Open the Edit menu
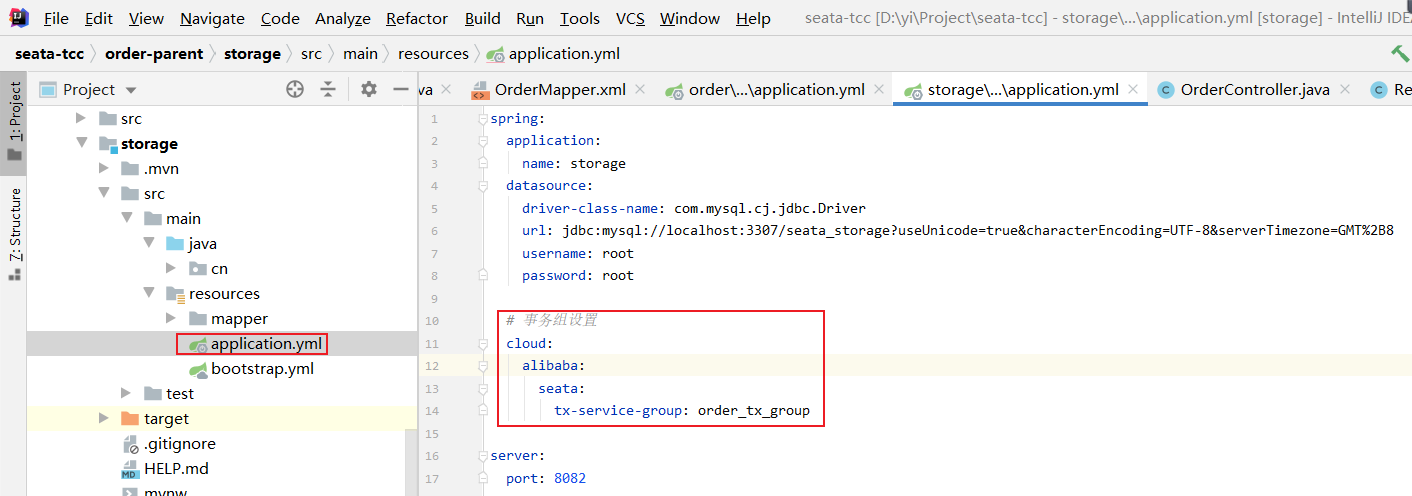Viewport: 1412px width, 496px height. tap(99, 19)
